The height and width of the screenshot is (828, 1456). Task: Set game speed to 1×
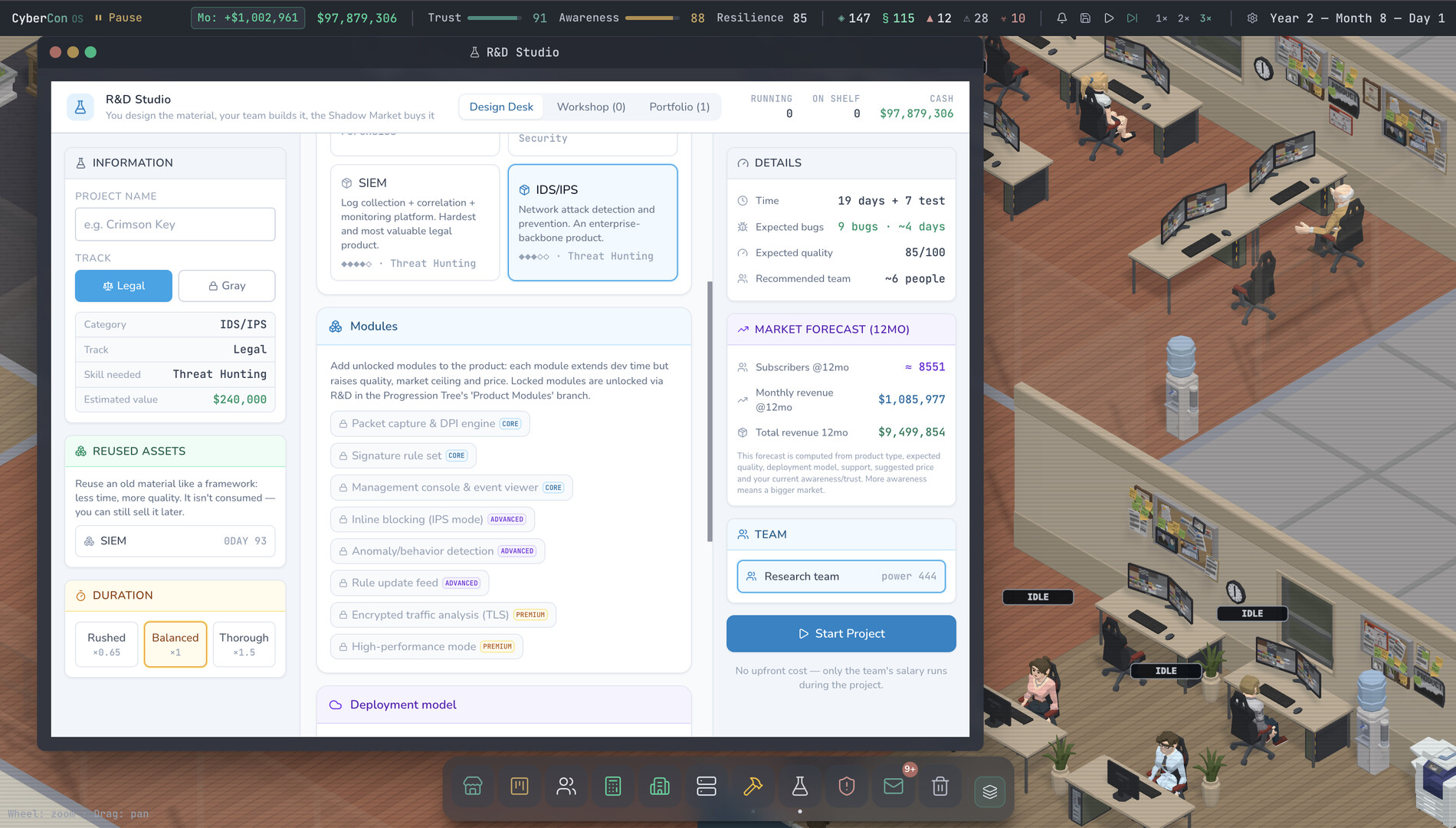pos(1162,18)
